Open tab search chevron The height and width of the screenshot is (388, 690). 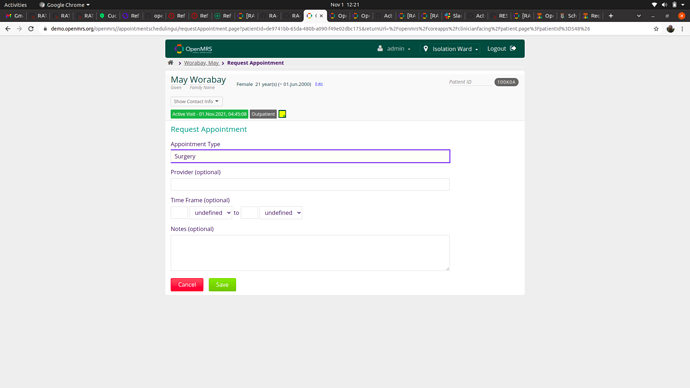[x=639, y=16]
